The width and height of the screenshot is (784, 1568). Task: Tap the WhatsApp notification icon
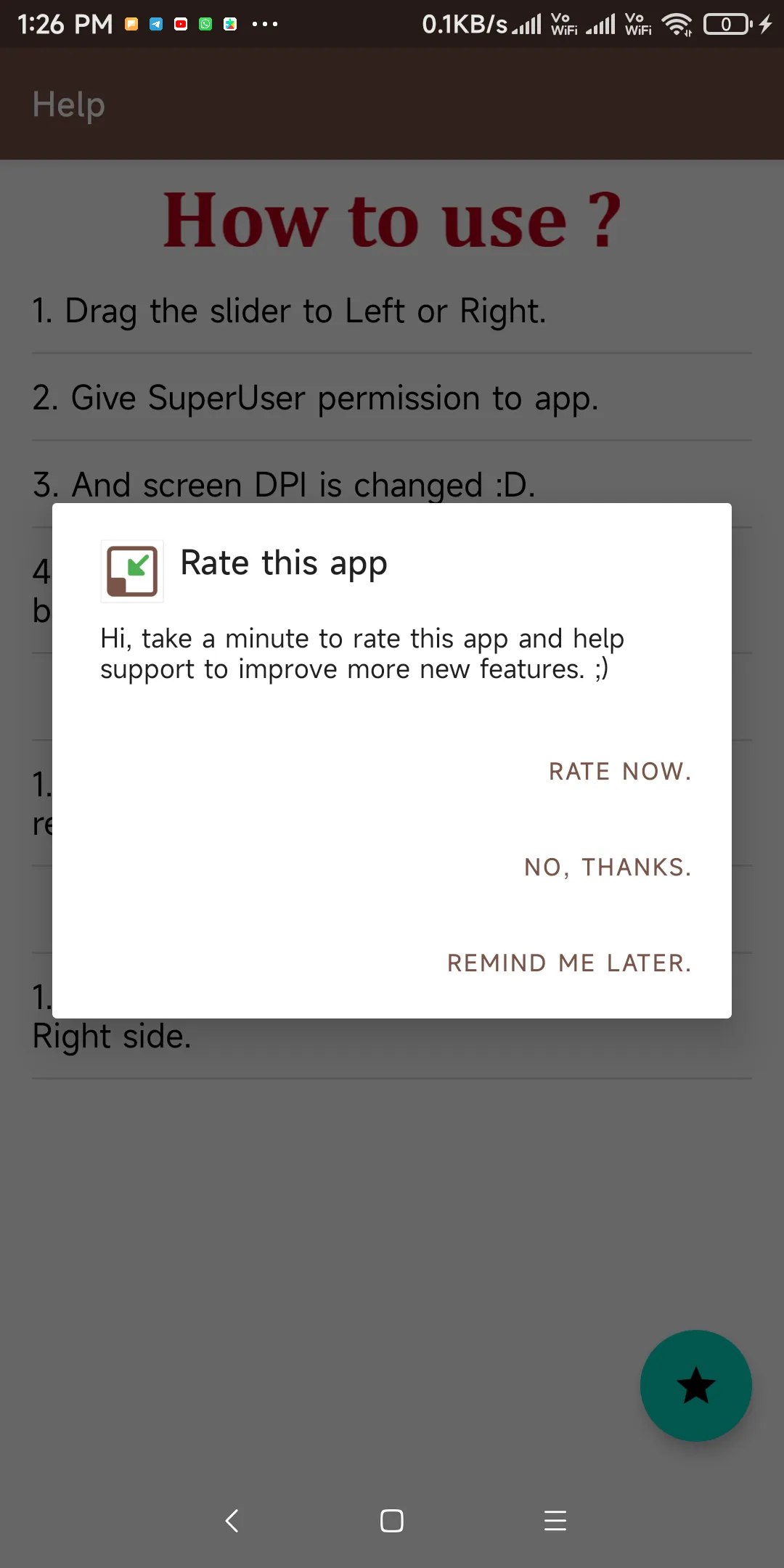205,24
